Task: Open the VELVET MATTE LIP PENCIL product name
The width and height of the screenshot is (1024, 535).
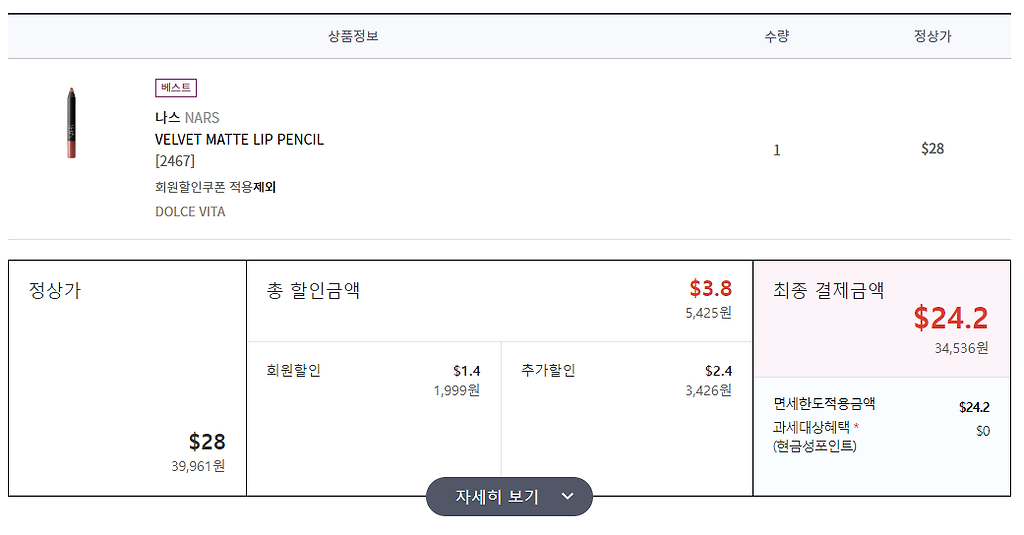Action: point(239,140)
